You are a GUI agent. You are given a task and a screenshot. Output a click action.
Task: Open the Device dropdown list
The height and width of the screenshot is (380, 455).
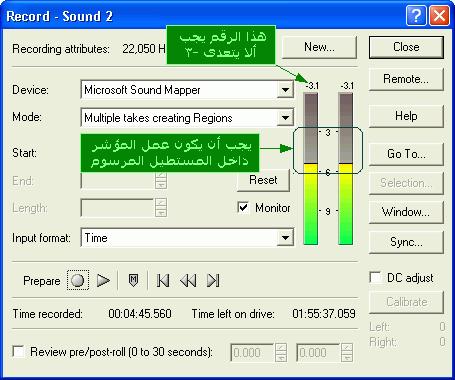285,90
